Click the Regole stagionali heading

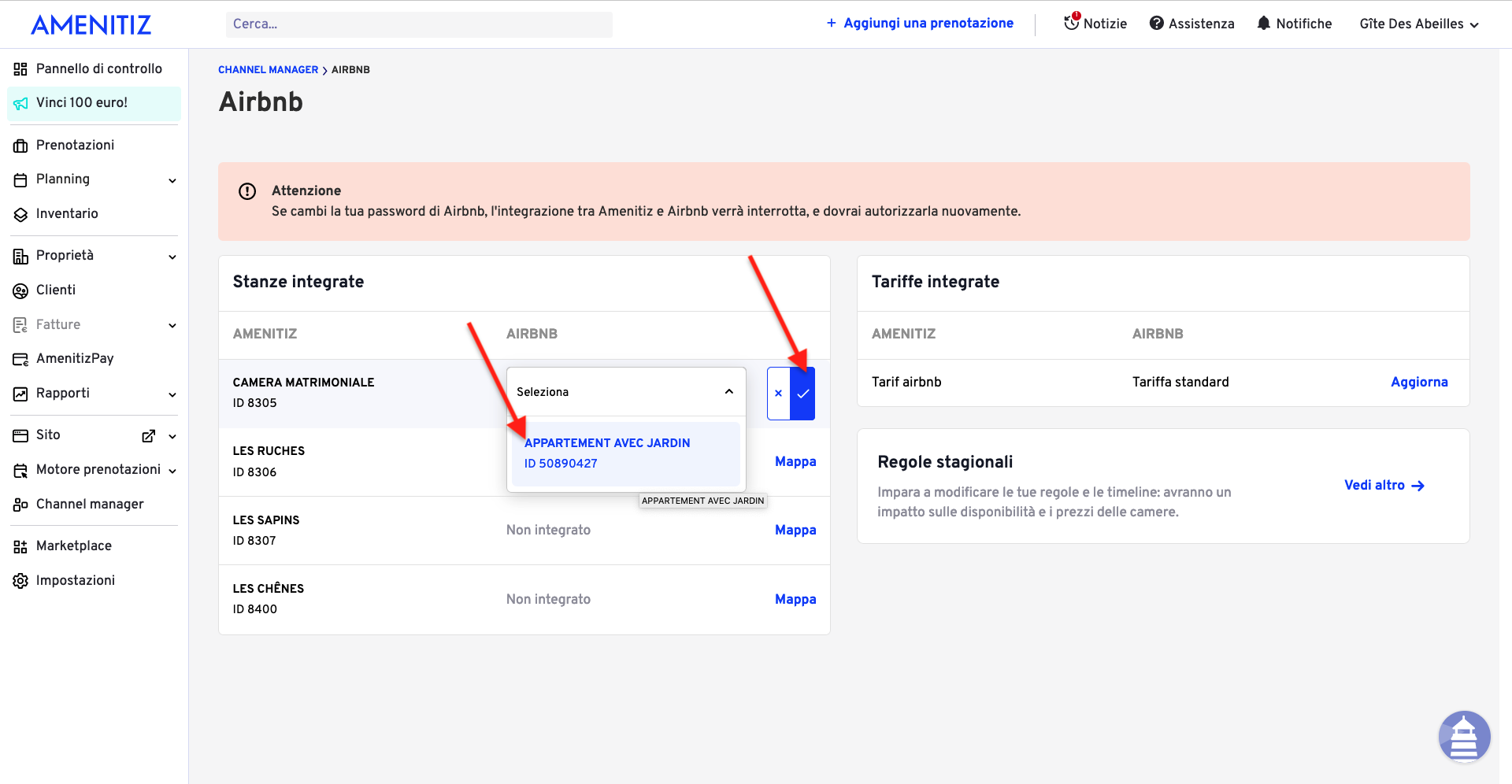point(945,462)
